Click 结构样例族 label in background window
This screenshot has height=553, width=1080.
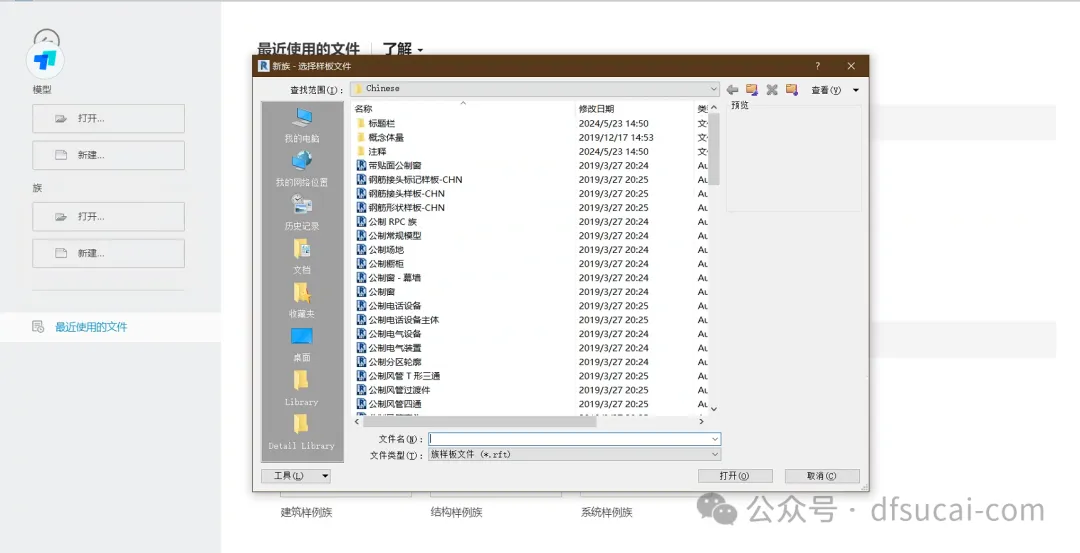(x=457, y=512)
